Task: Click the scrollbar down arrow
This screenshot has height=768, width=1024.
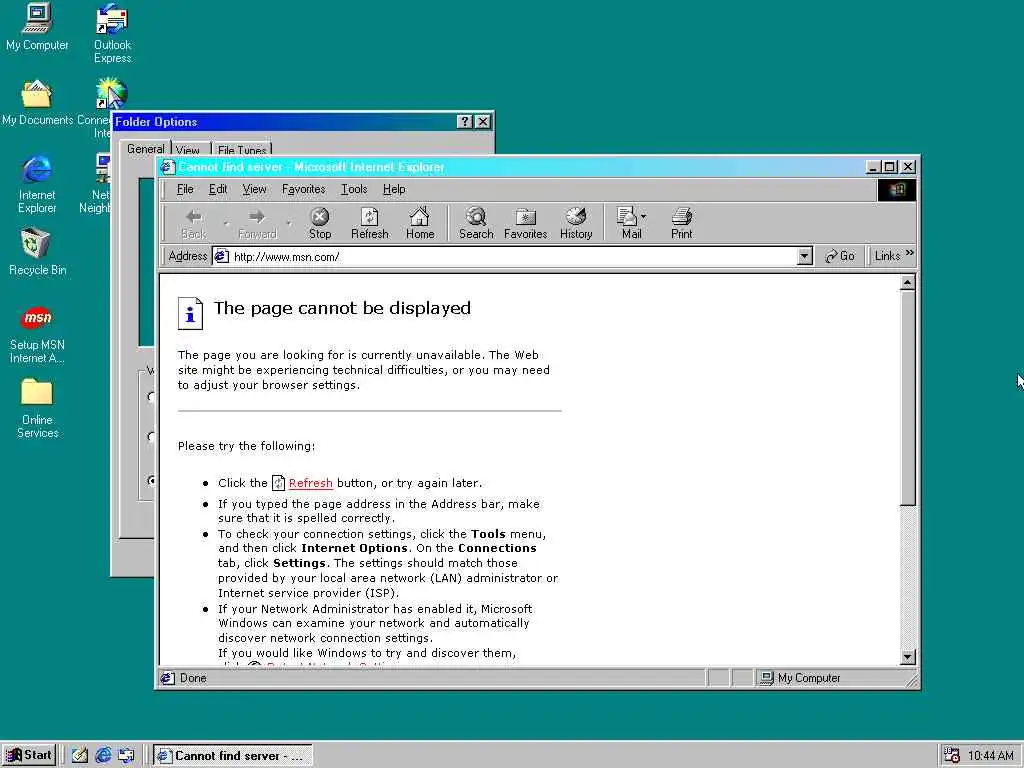Action: coord(907,657)
